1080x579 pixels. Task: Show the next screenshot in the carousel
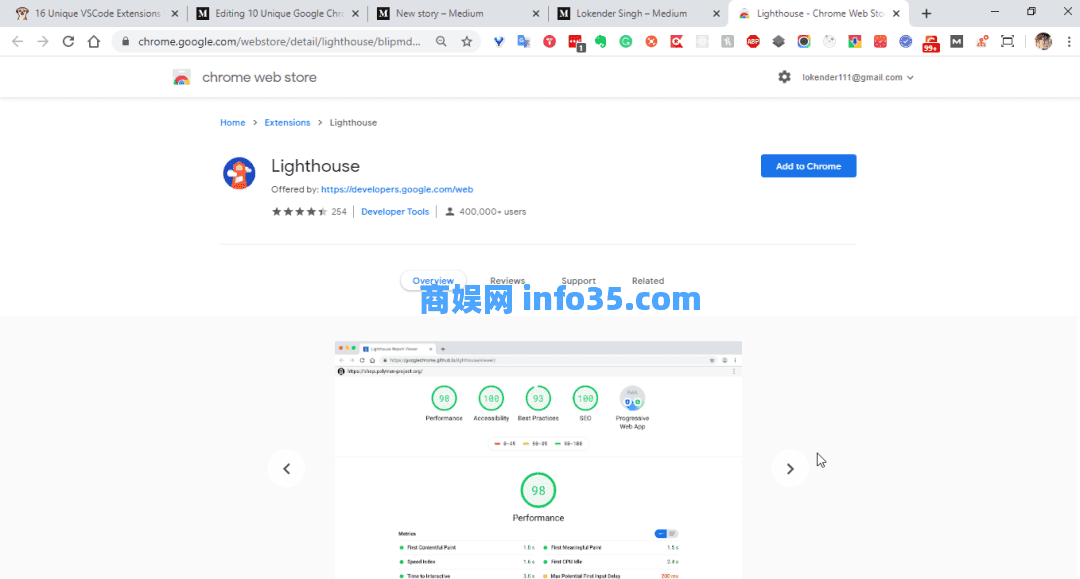click(x=790, y=469)
